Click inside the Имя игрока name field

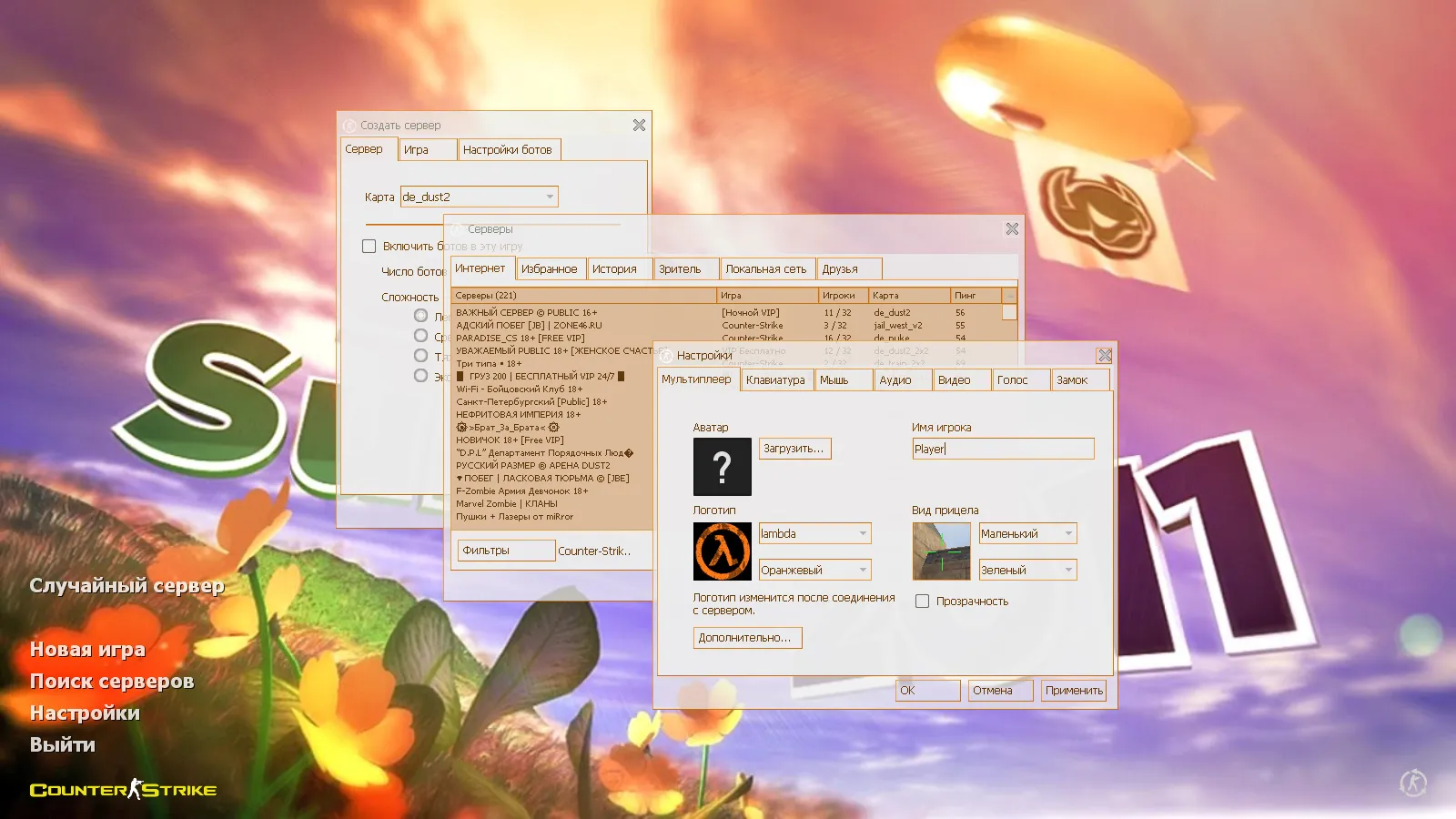point(1001,449)
